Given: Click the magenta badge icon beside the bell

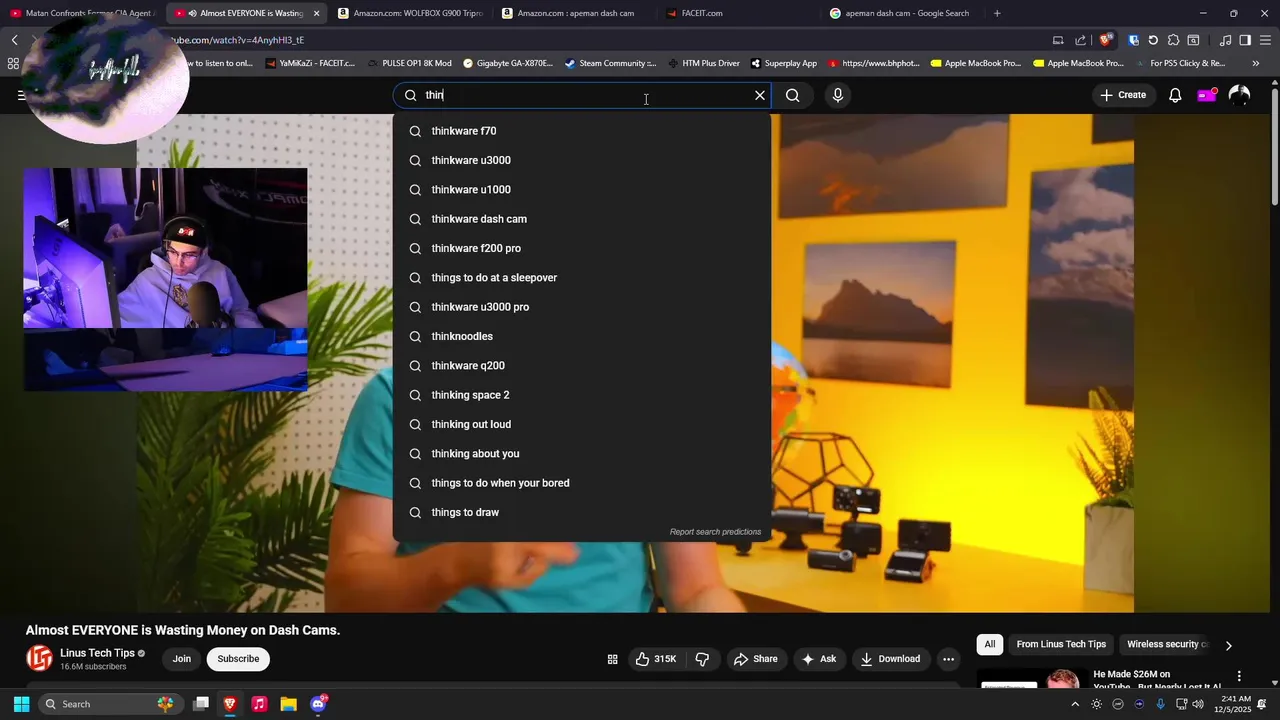Looking at the screenshot, I should [1207, 95].
